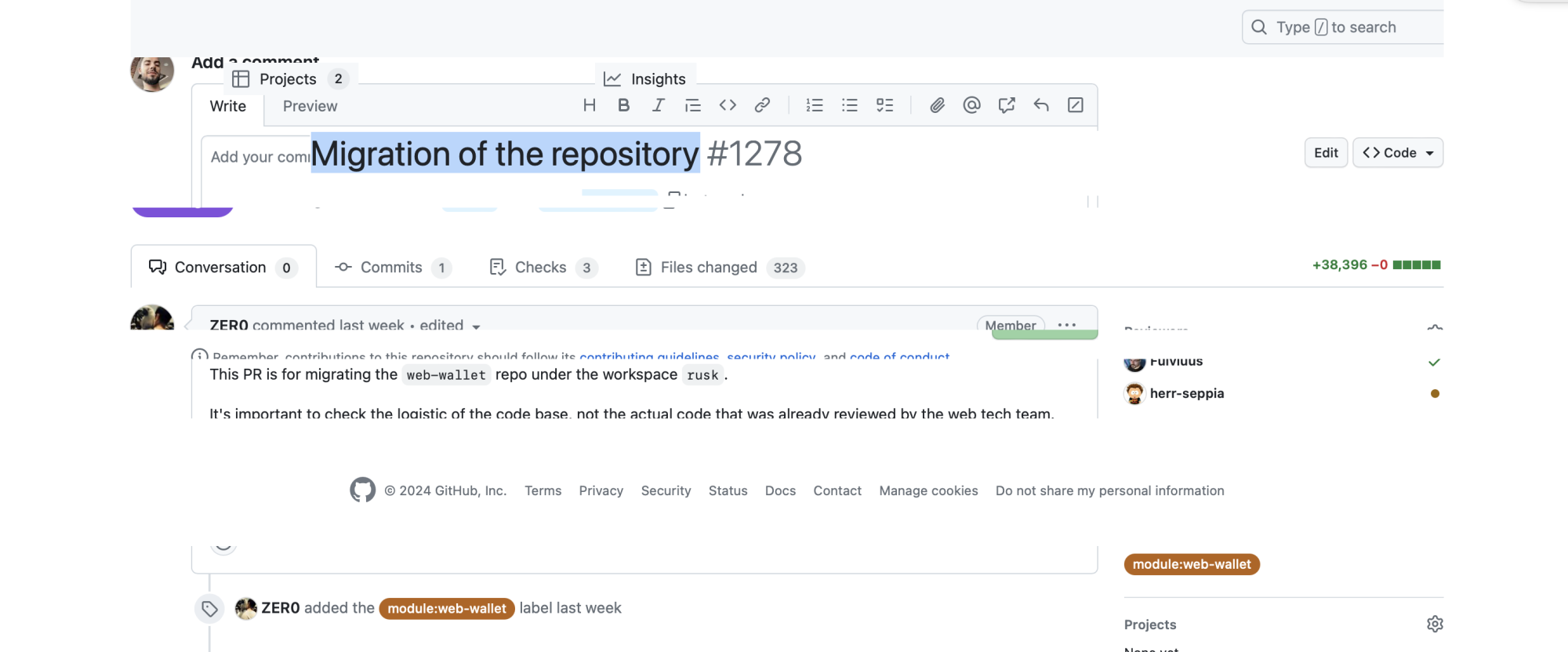Add a link using the chain icon
This screenshot has height=652, width=1568.
(762, 105)
